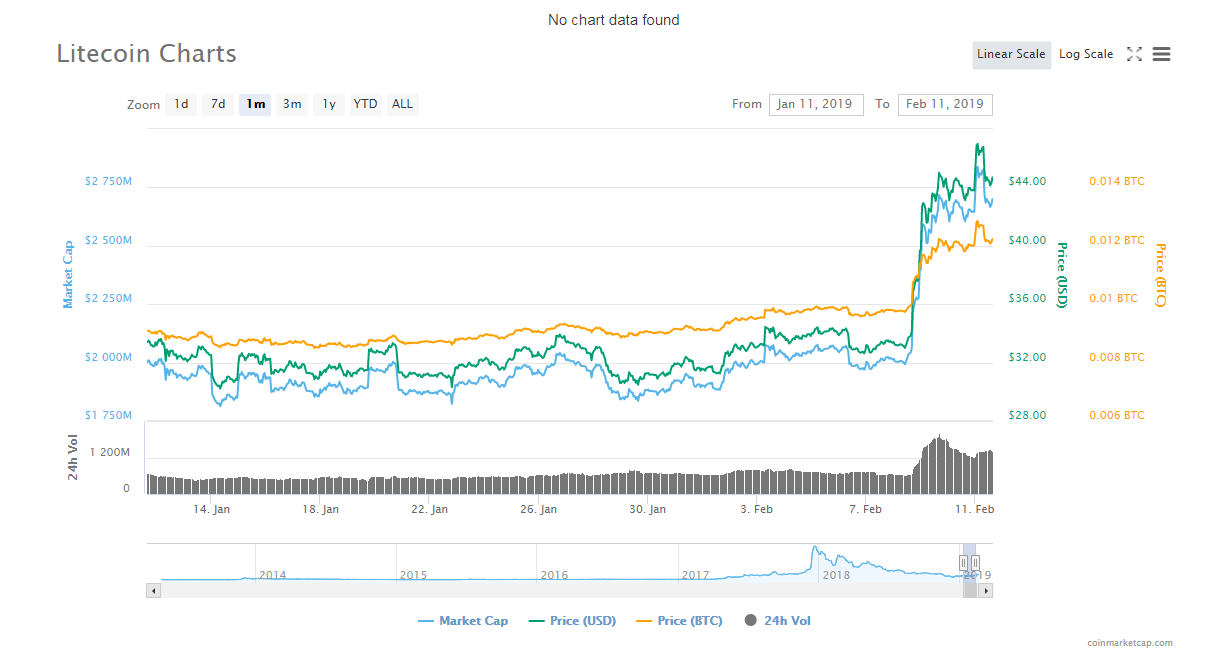Edit the To date field
Screen dimensions: 1215x666
coord(945,104)
